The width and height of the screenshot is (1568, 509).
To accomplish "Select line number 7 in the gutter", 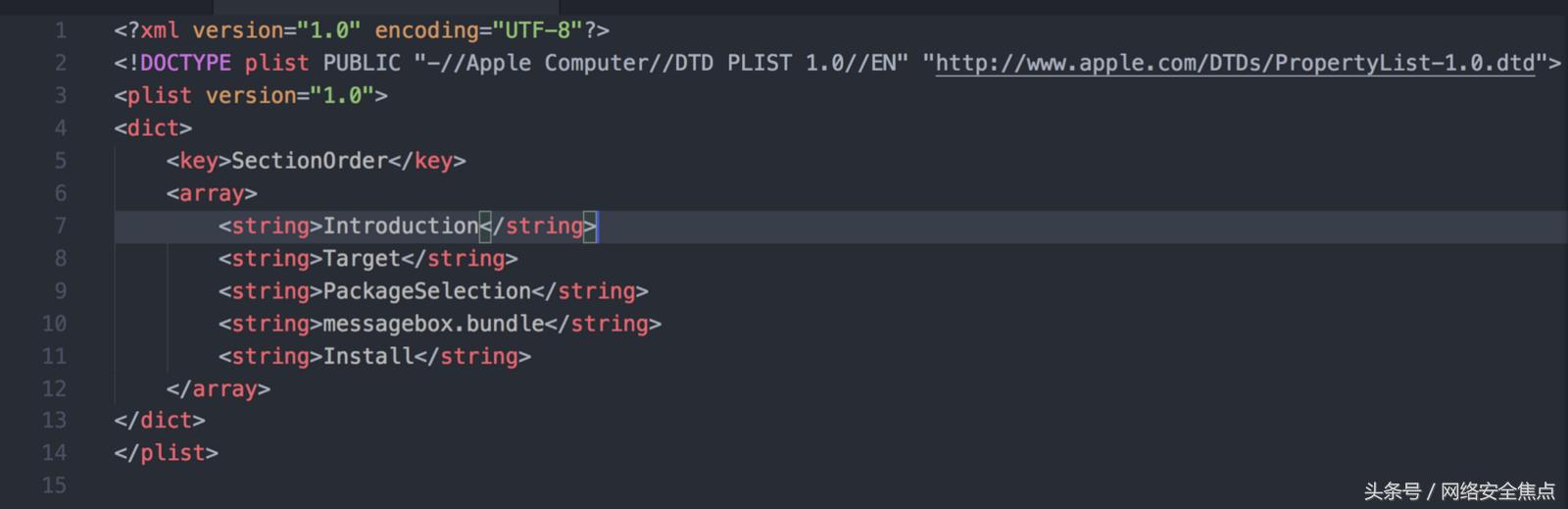I will [61, 227].
